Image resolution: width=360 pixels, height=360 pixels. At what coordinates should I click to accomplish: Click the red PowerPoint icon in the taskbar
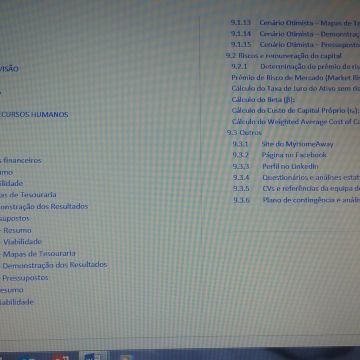pyautogui.click(x=61, y=357)
